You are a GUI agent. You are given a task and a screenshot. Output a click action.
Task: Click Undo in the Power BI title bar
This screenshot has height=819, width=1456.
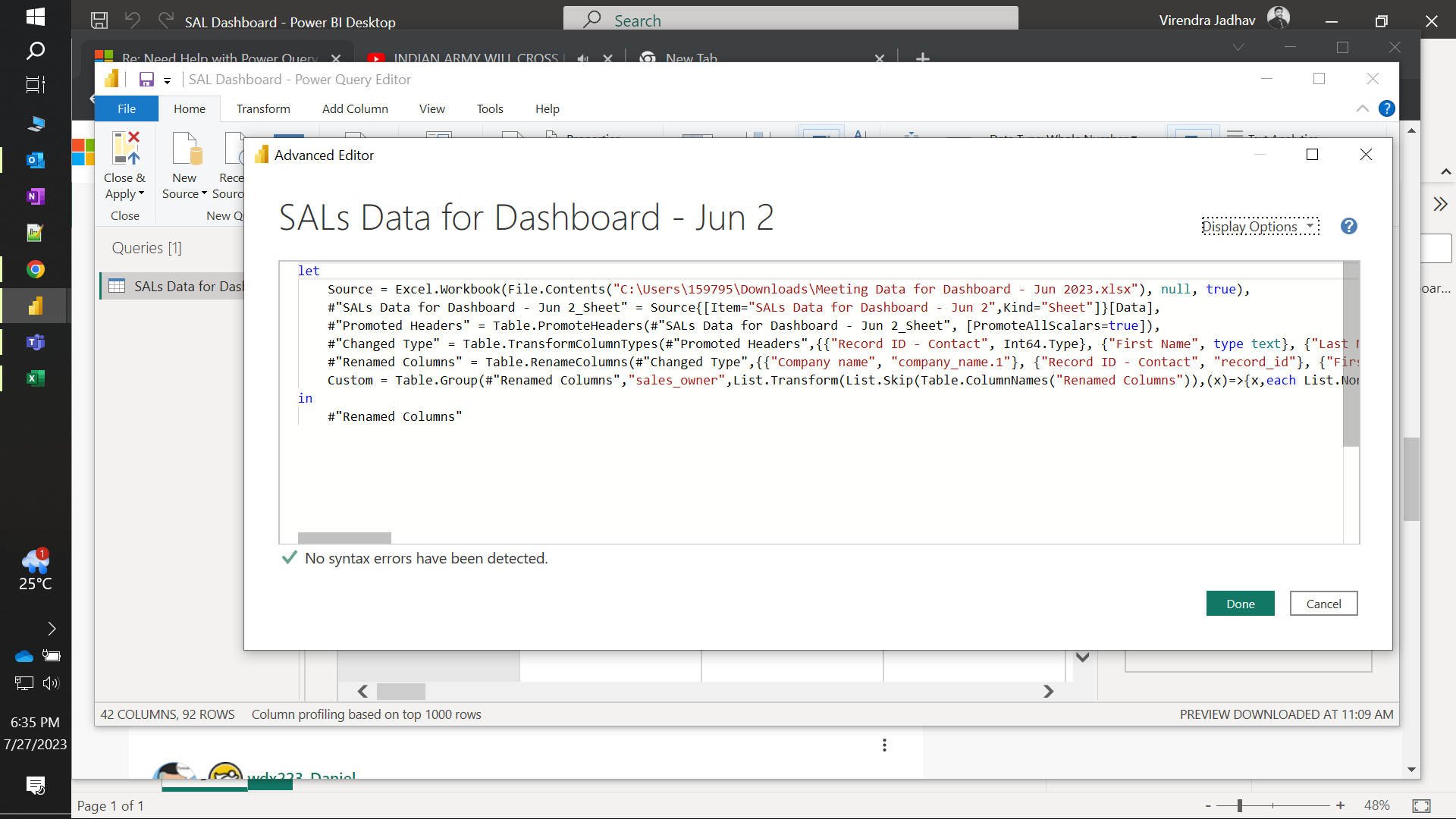point(133,20)
